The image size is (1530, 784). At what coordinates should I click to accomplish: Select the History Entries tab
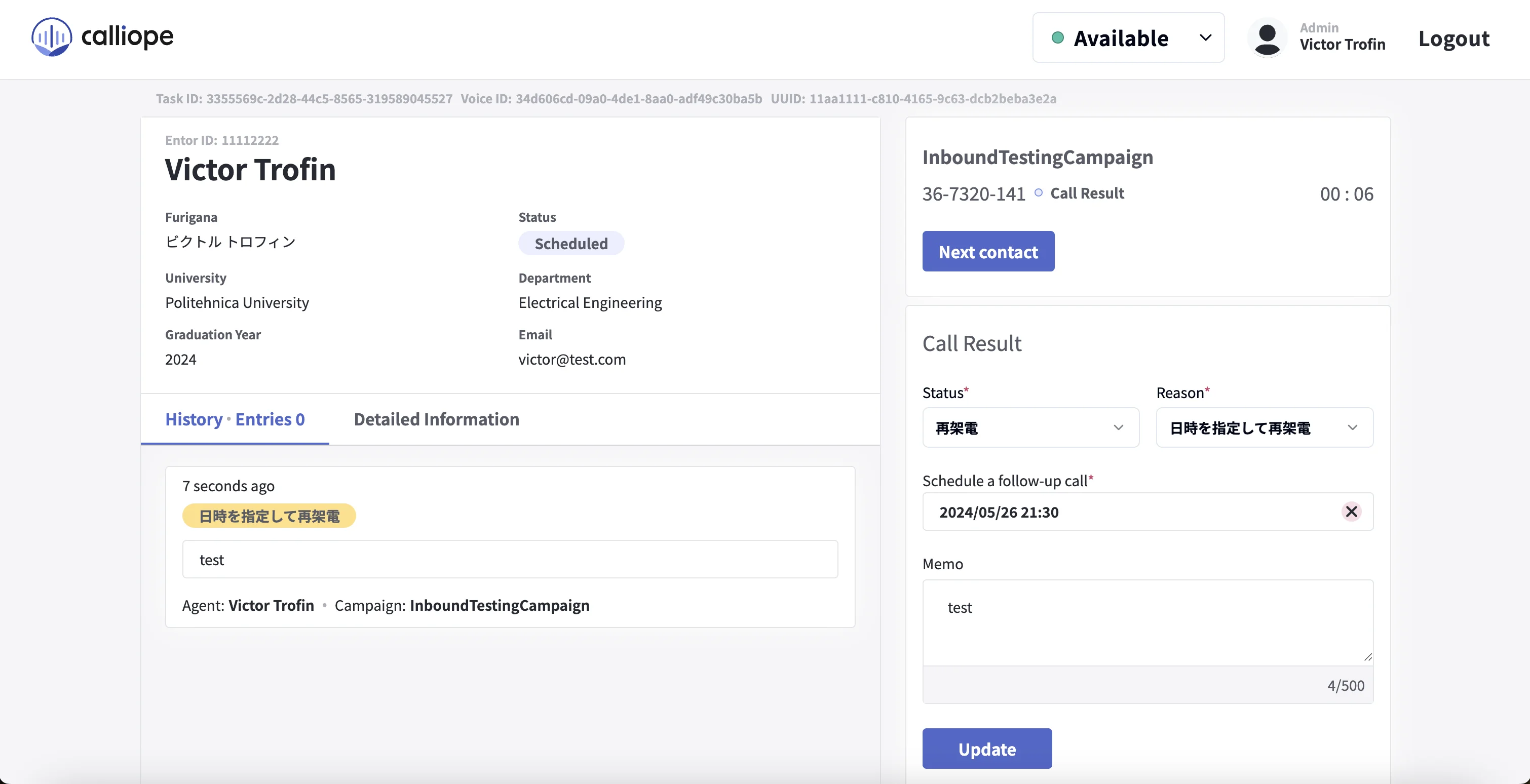pyautogui.click(x=235, y=419)
